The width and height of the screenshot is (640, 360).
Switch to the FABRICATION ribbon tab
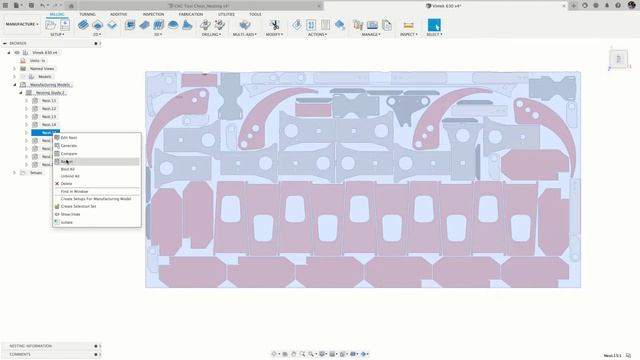(191, 14)
